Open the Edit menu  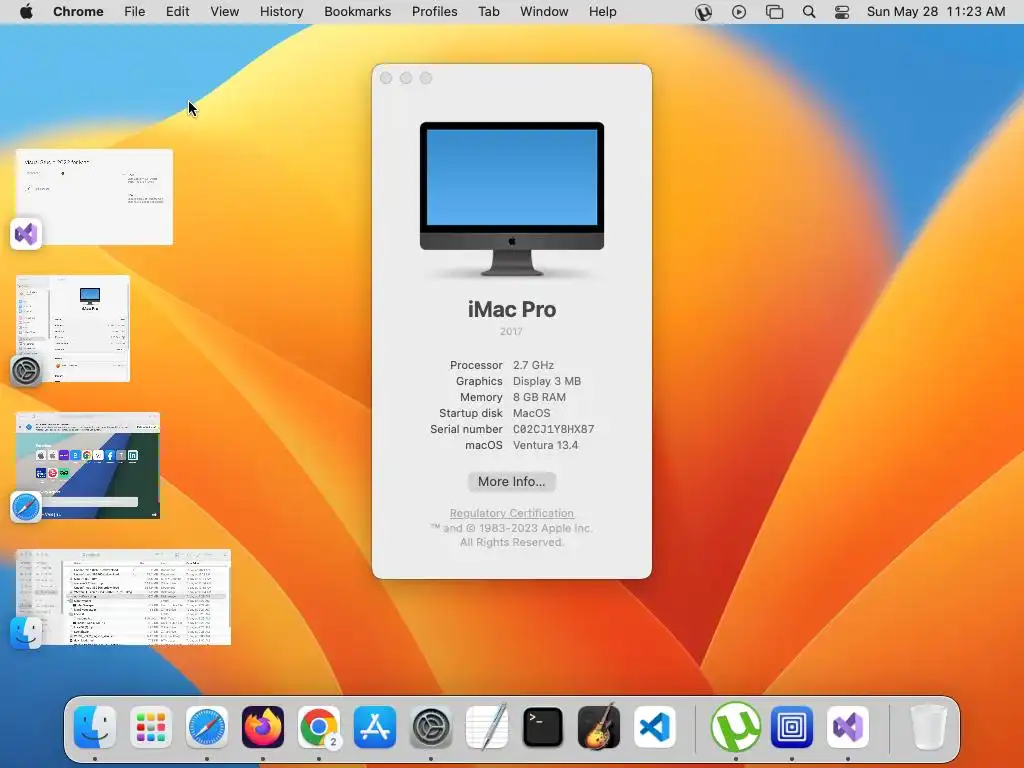[x=177, y=12]
